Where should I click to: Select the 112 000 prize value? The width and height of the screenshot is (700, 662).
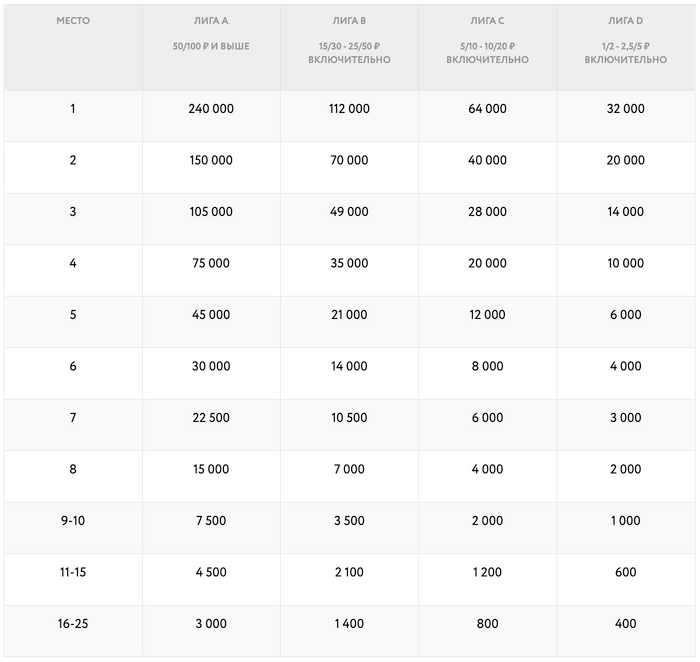point(349,109)
